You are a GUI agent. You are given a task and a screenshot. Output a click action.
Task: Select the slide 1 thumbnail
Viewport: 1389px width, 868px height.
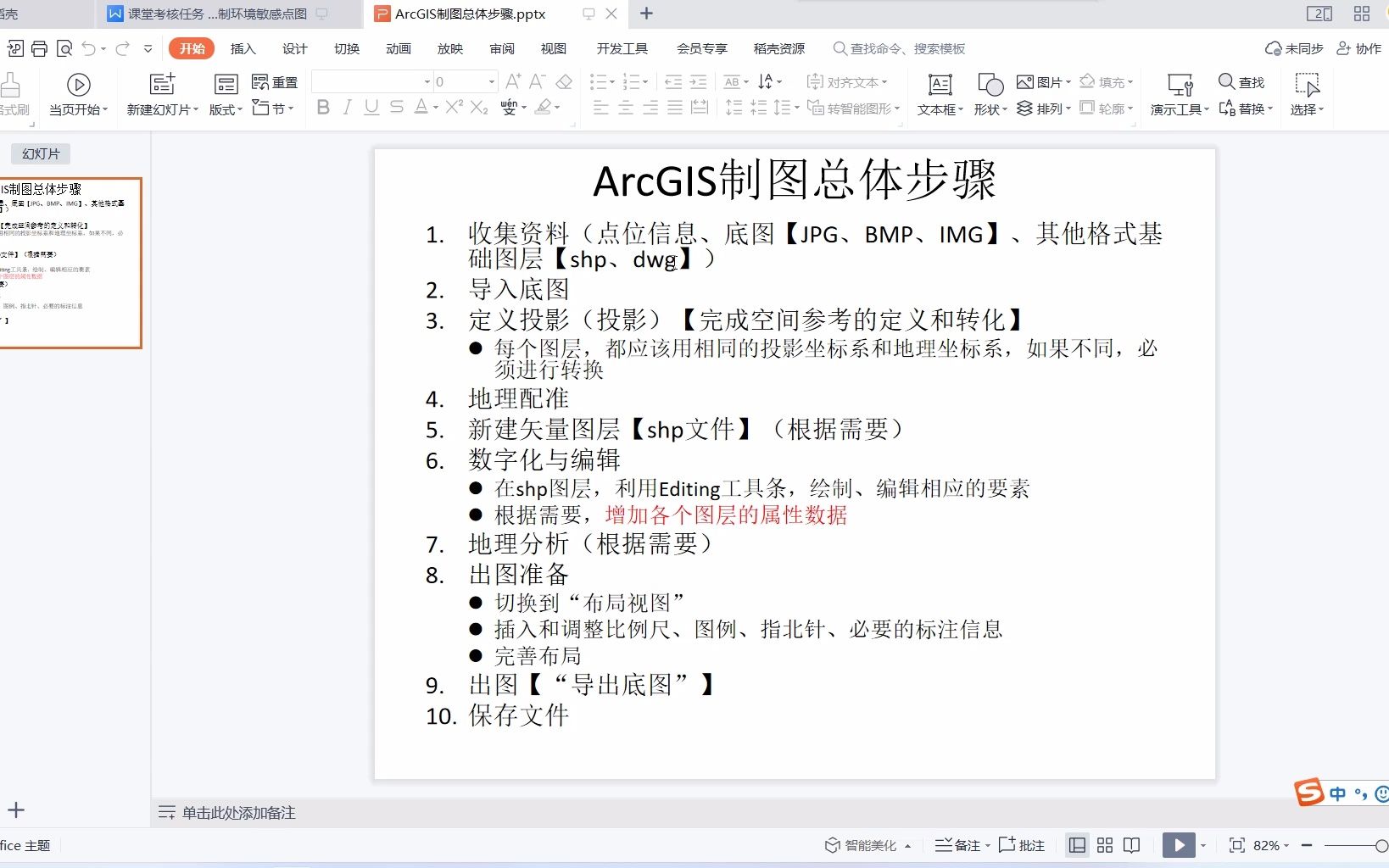(x=70, y=263)
